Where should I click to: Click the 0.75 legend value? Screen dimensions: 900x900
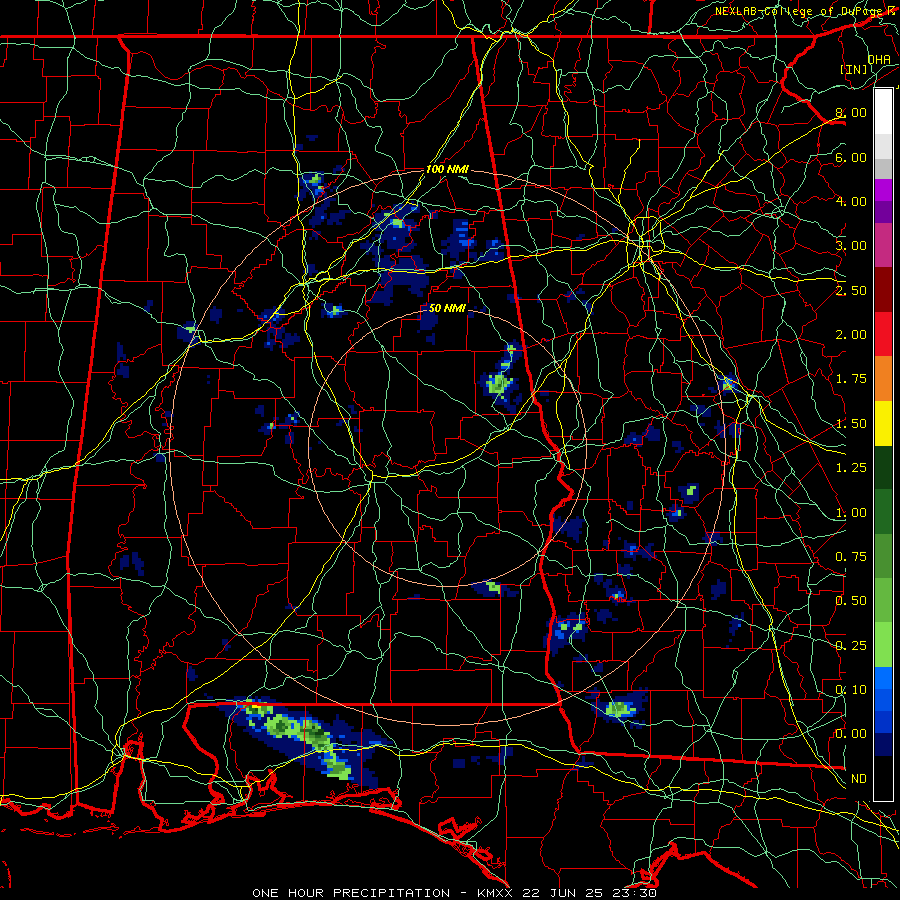pos(851,557)
